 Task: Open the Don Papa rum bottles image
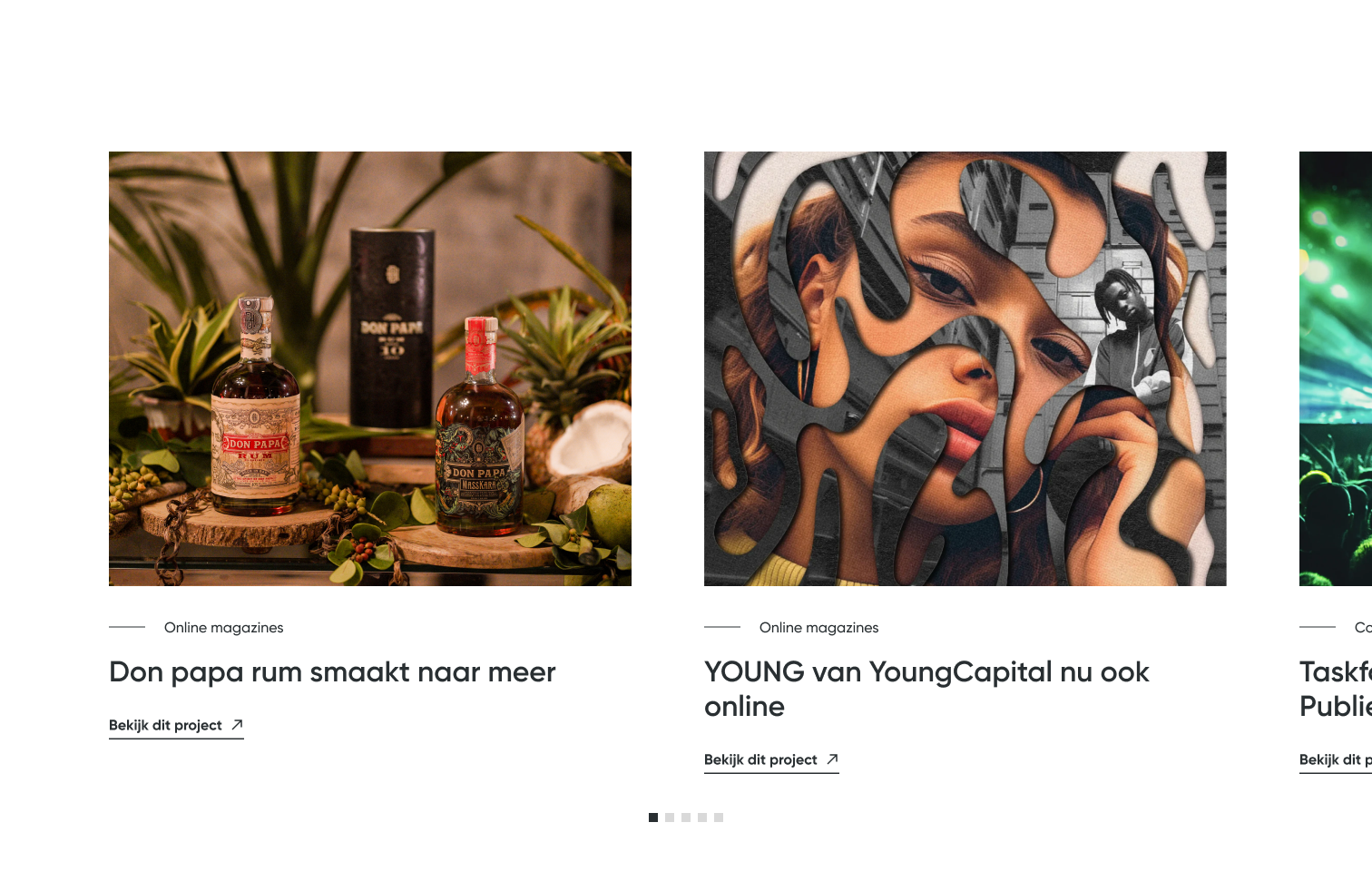pos(370,368)
